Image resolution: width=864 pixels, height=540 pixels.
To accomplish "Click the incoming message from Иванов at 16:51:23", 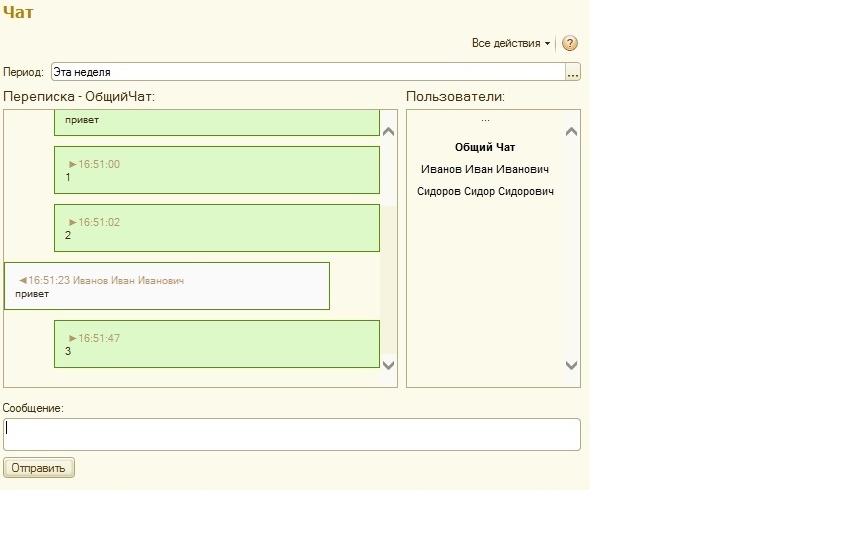I will [x=167, y=286].
